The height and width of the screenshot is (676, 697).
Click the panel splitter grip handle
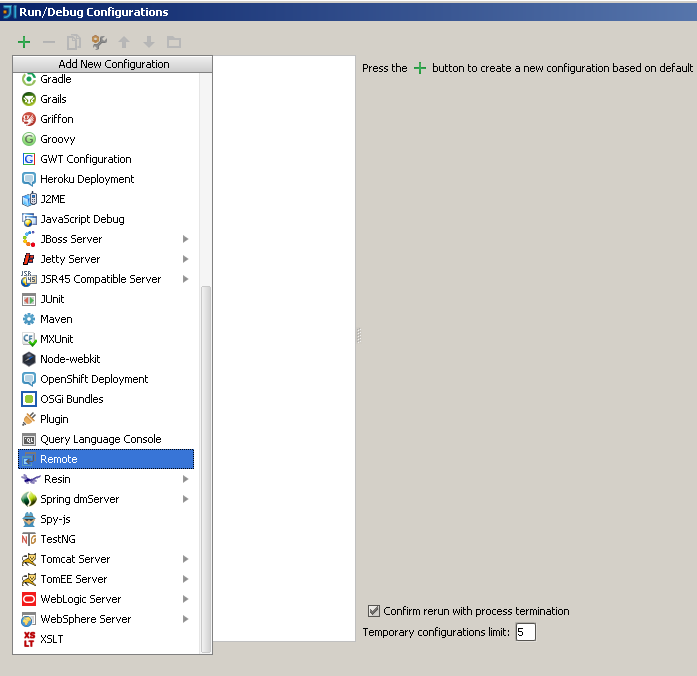point(359,336)
